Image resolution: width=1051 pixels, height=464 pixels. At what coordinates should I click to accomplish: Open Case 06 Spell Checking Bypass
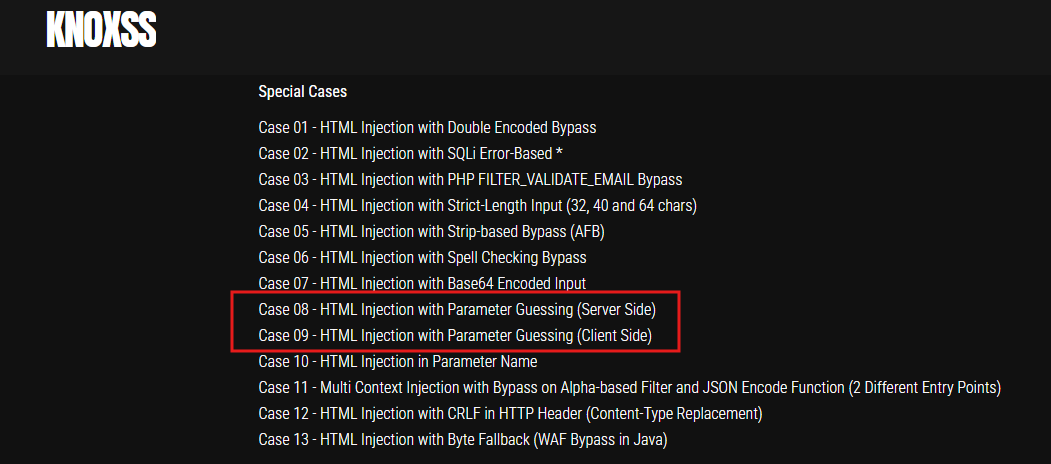coord(422,257)
